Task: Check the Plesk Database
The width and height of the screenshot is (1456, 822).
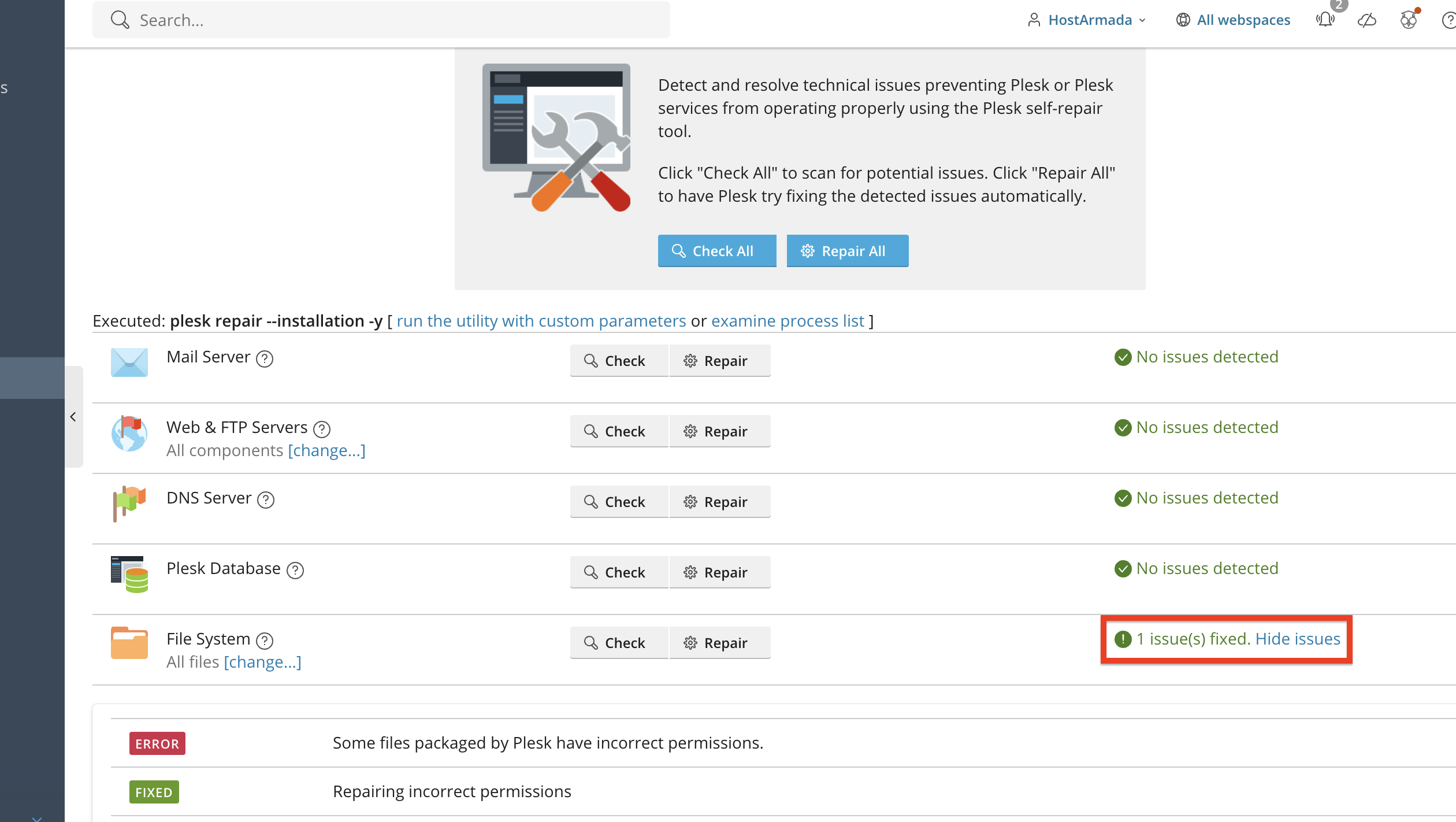Action: coord(619,572)
